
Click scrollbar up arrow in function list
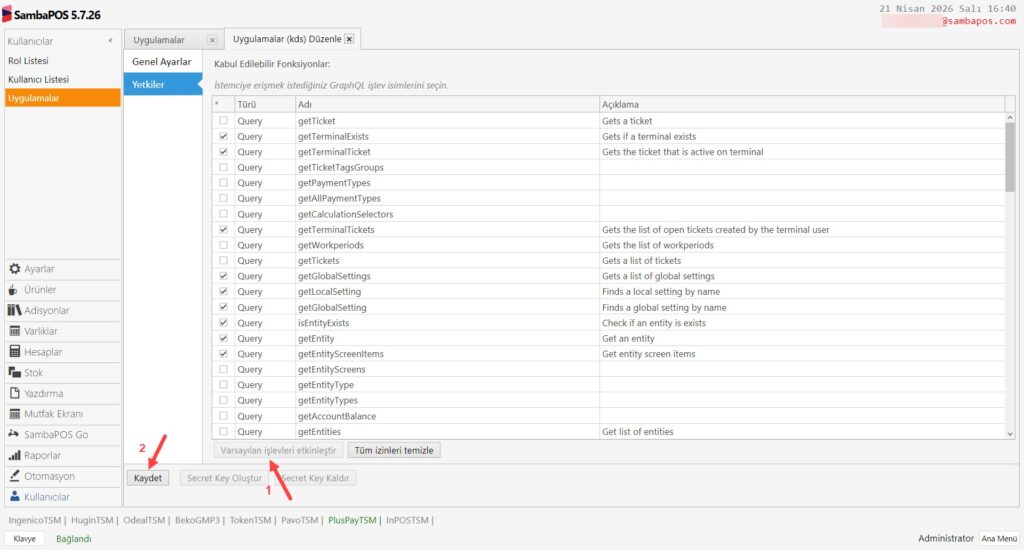(x=1010, y=118)
